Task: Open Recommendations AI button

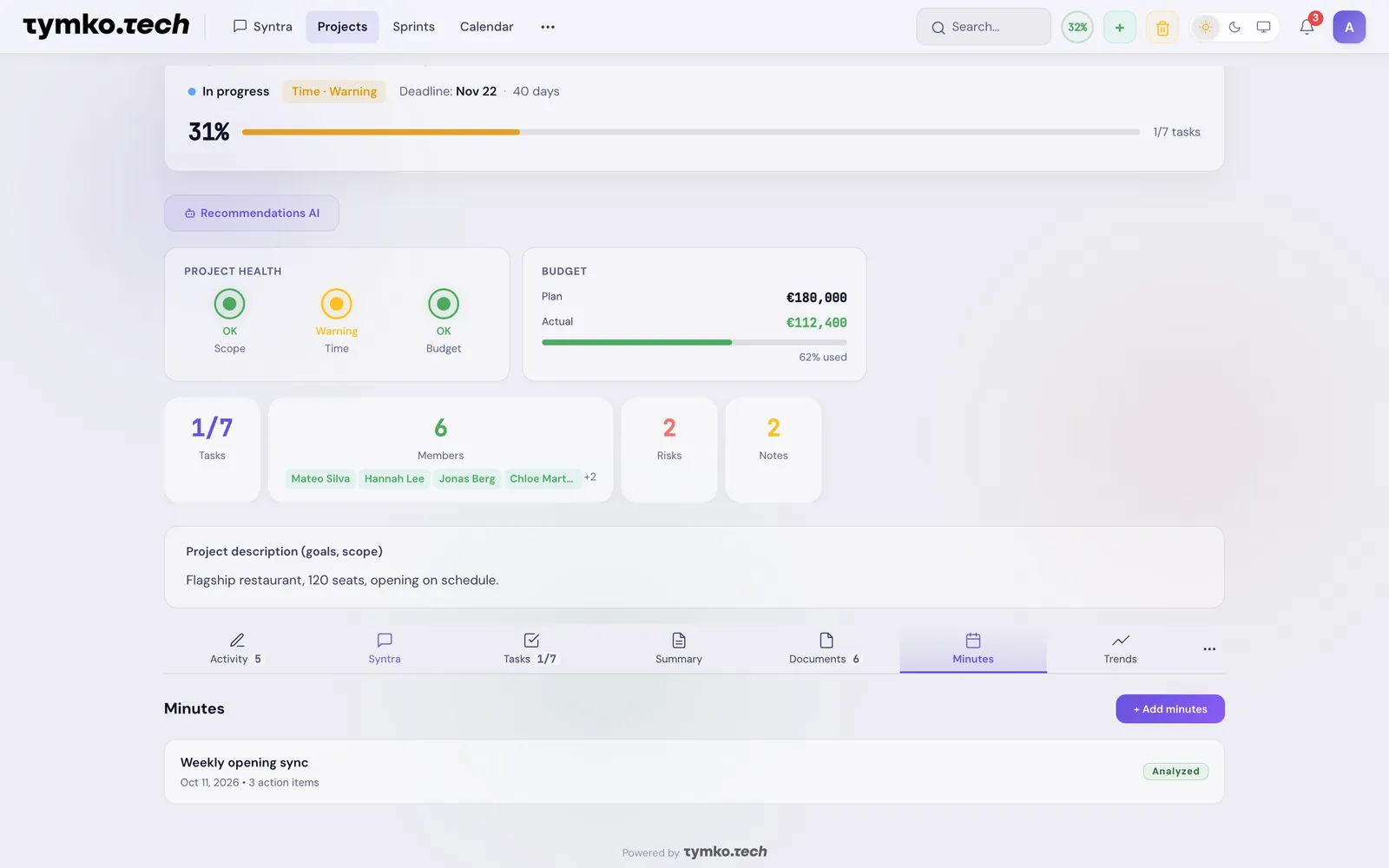Action: point(252,213)
